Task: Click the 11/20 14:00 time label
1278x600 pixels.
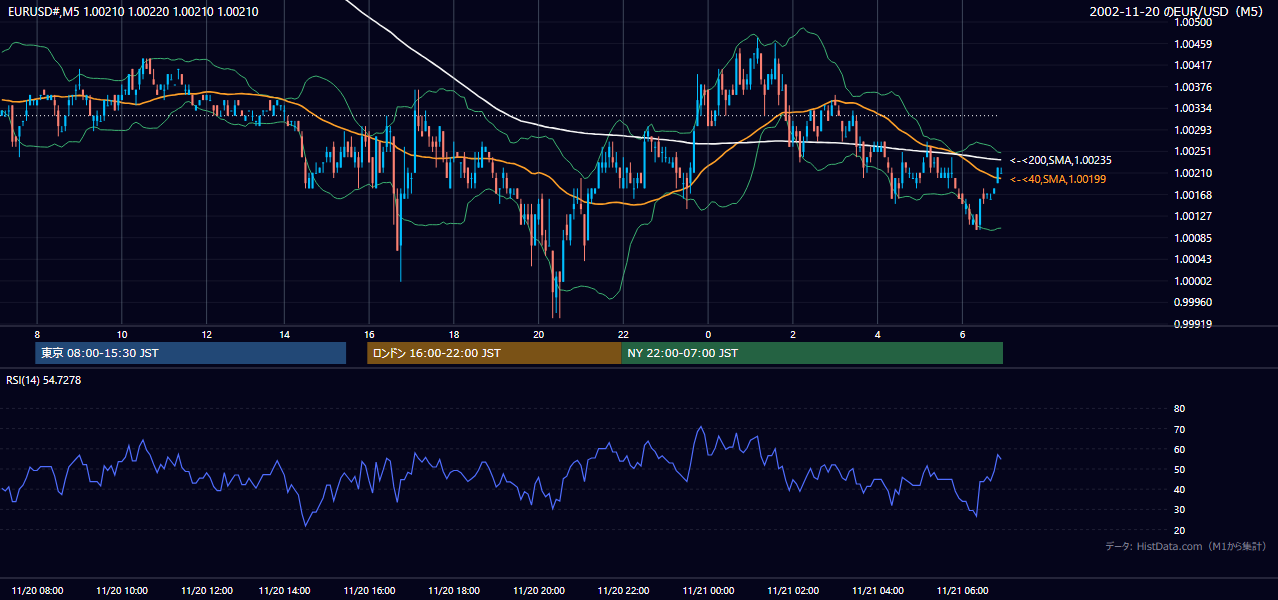Action: pyautogui.click(x=284, y=591)
